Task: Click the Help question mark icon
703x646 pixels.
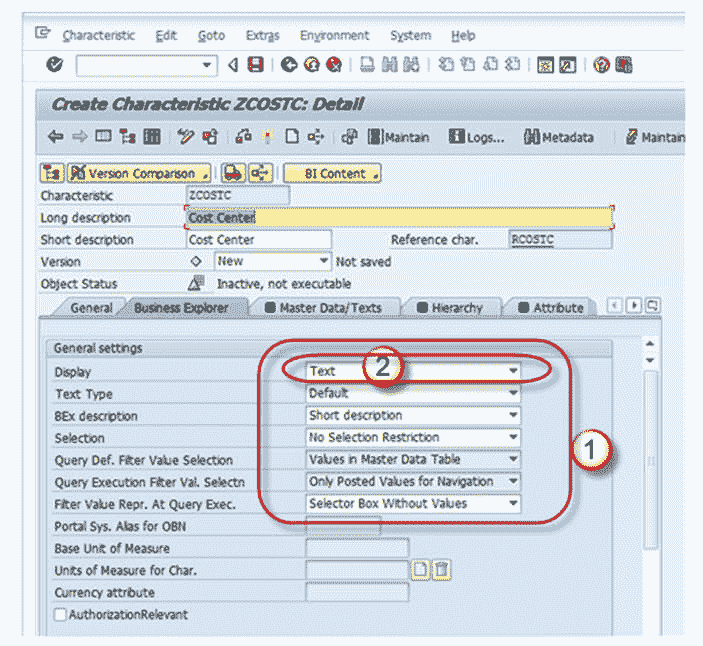Action: (x=601, y=65)
